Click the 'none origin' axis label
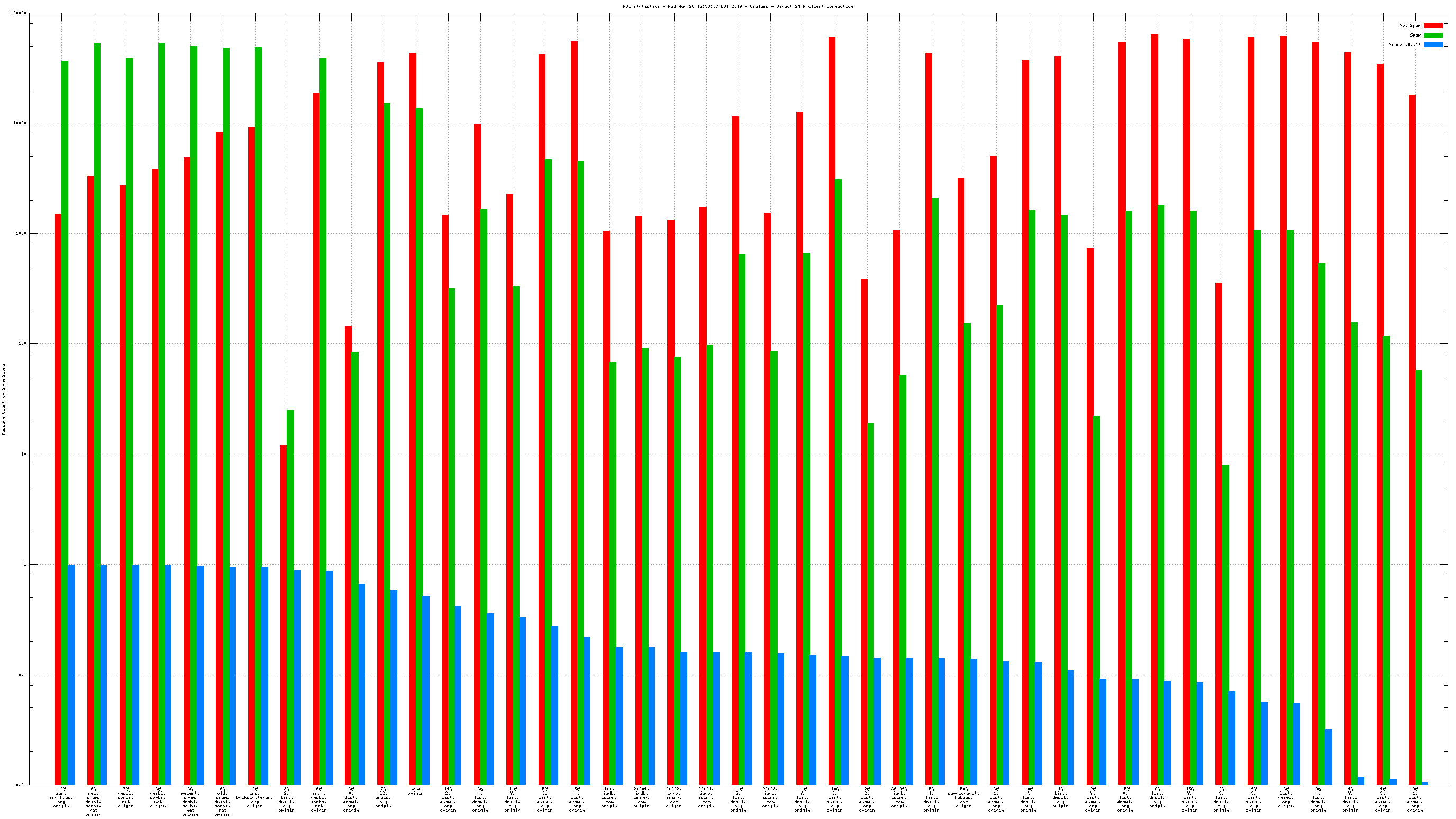The width and height of the screenshot is (1456, 819). (x=415, y=791)
